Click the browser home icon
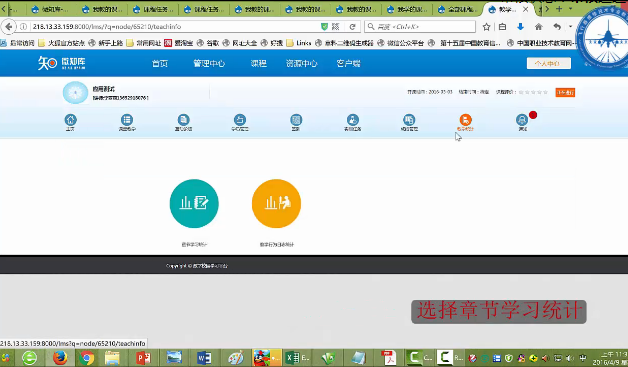The image size is (628, 367). 539,27
